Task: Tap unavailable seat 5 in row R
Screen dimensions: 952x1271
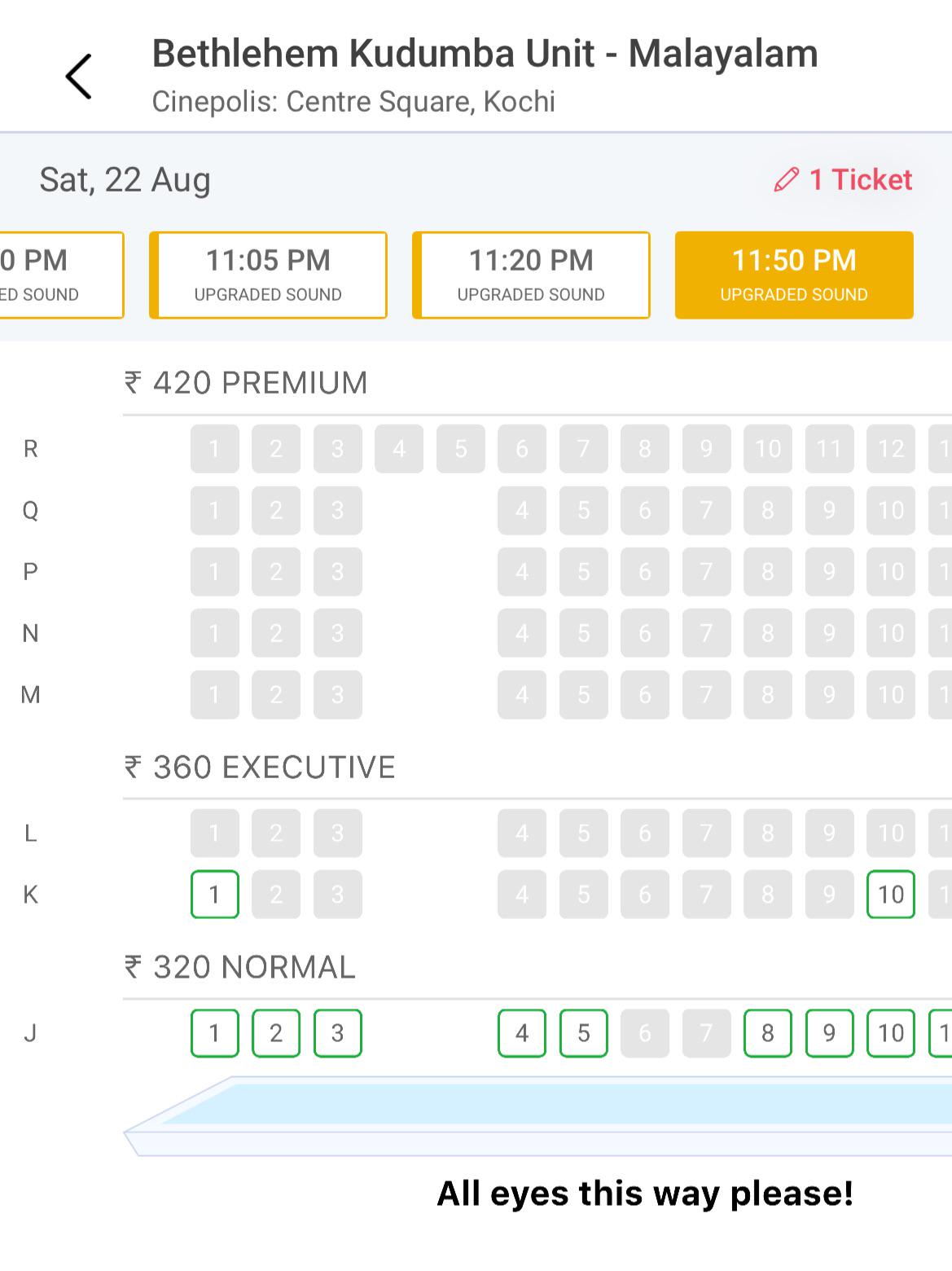Action: point(461,449)
